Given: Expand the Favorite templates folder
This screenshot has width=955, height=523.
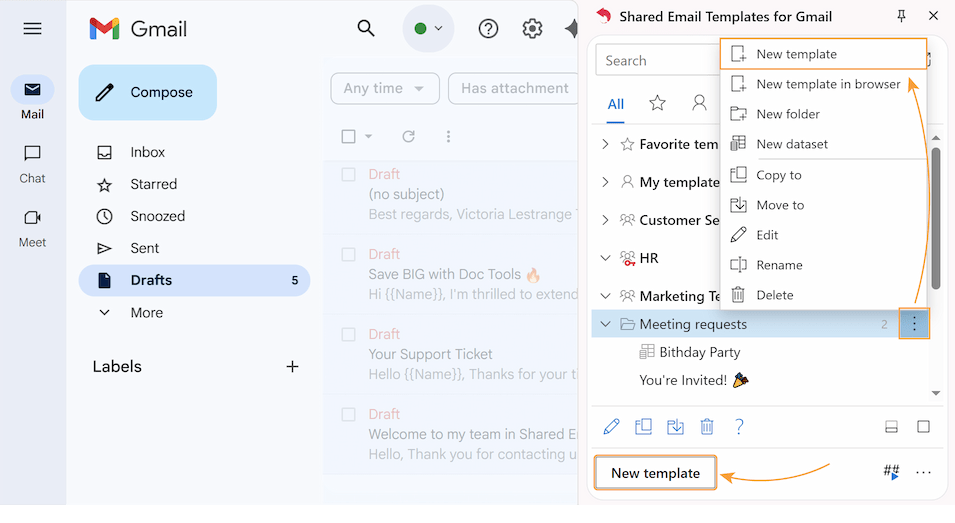Looking at the screenshot, I should coord(605,144).
